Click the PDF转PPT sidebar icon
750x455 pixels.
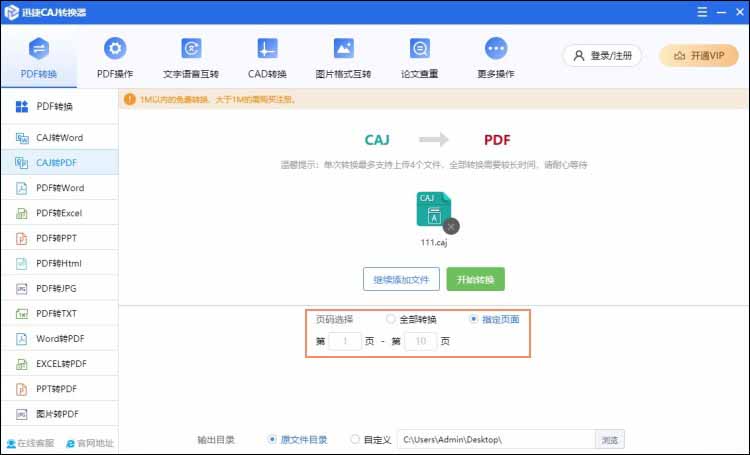point(22,238)
